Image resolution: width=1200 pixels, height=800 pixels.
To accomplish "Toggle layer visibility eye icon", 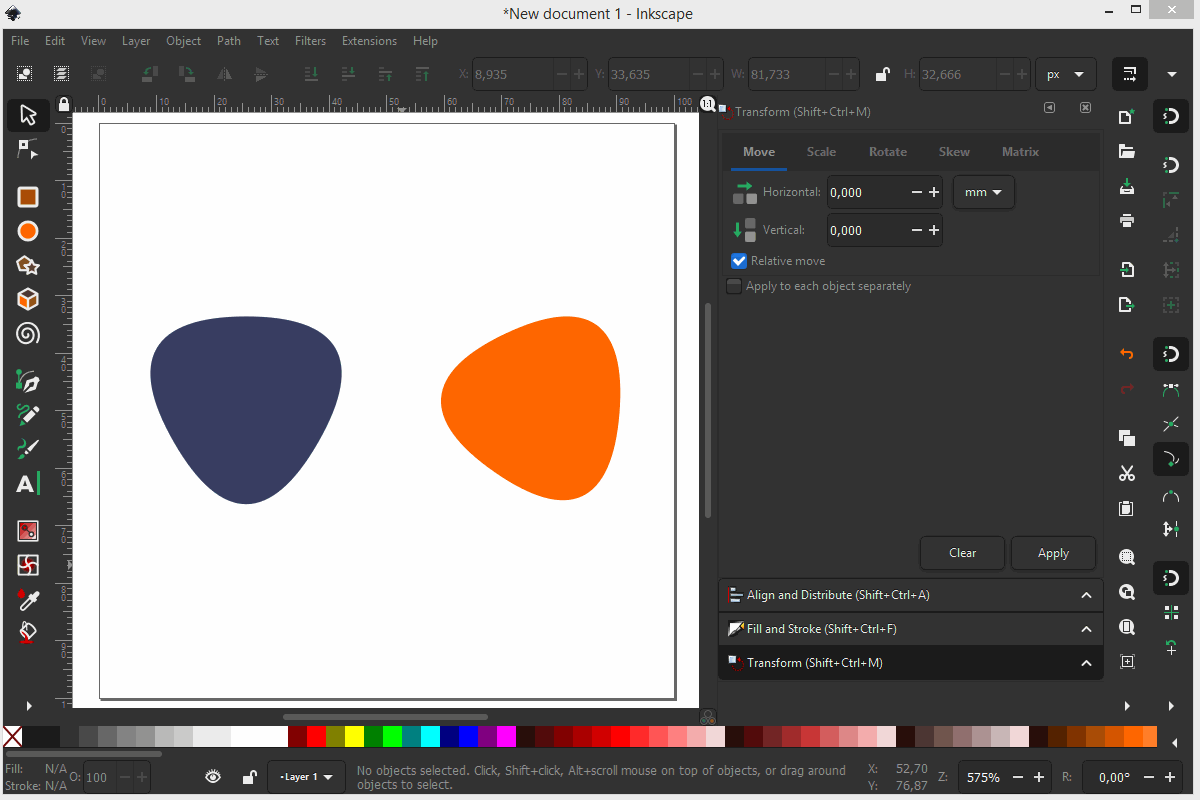I will (213, 777).
